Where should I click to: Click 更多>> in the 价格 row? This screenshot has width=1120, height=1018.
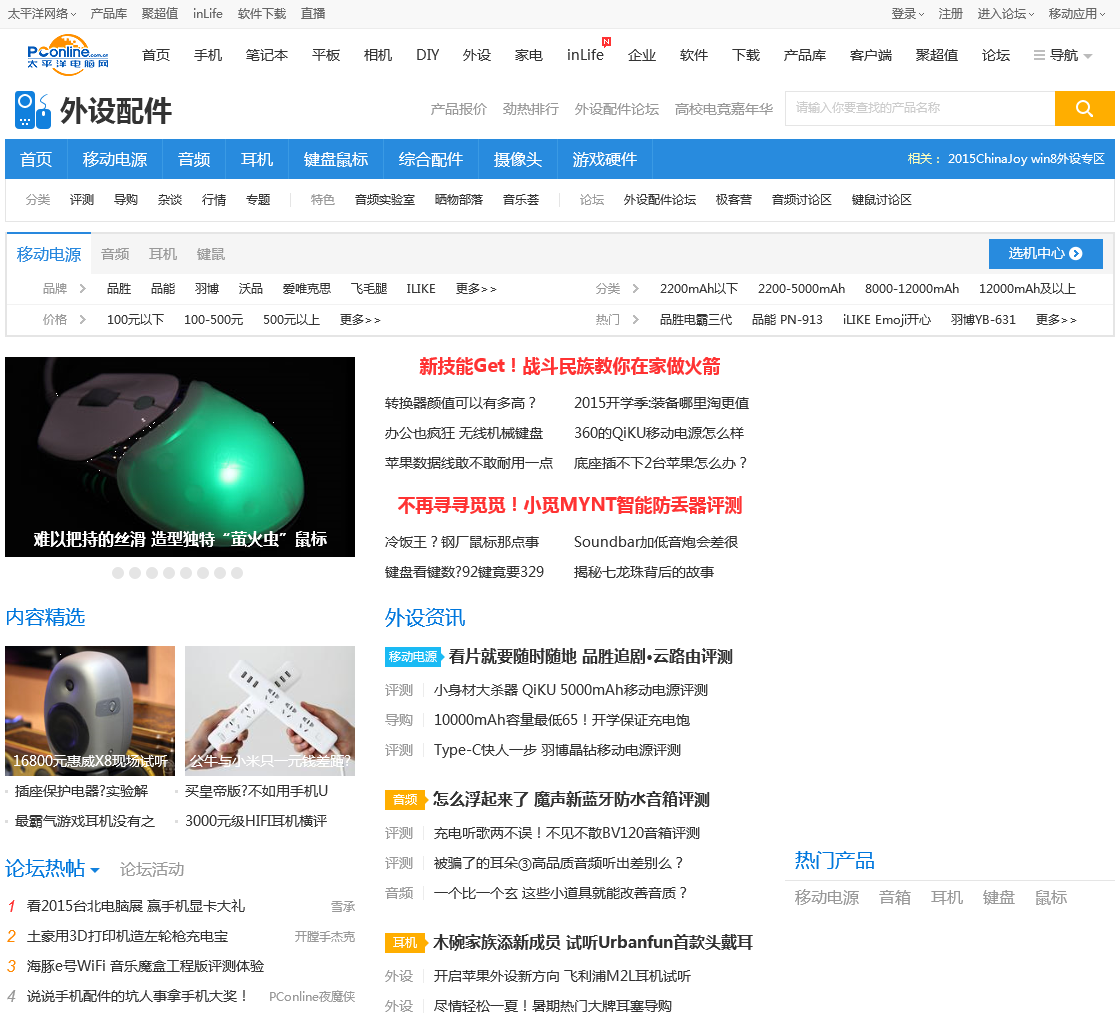(360, 319)
